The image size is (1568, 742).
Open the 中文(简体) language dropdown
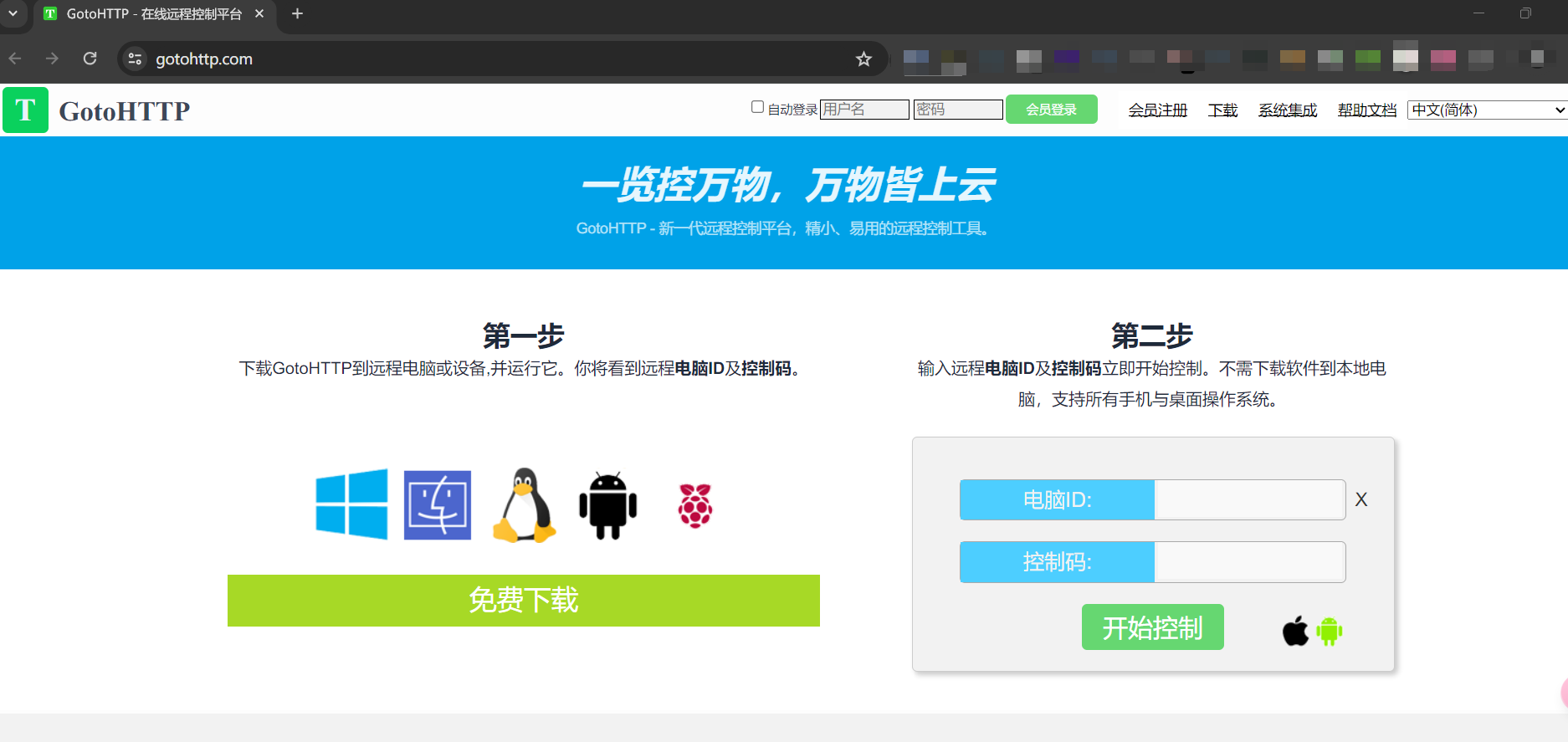pyautogui.click(x=1487, y=110)
